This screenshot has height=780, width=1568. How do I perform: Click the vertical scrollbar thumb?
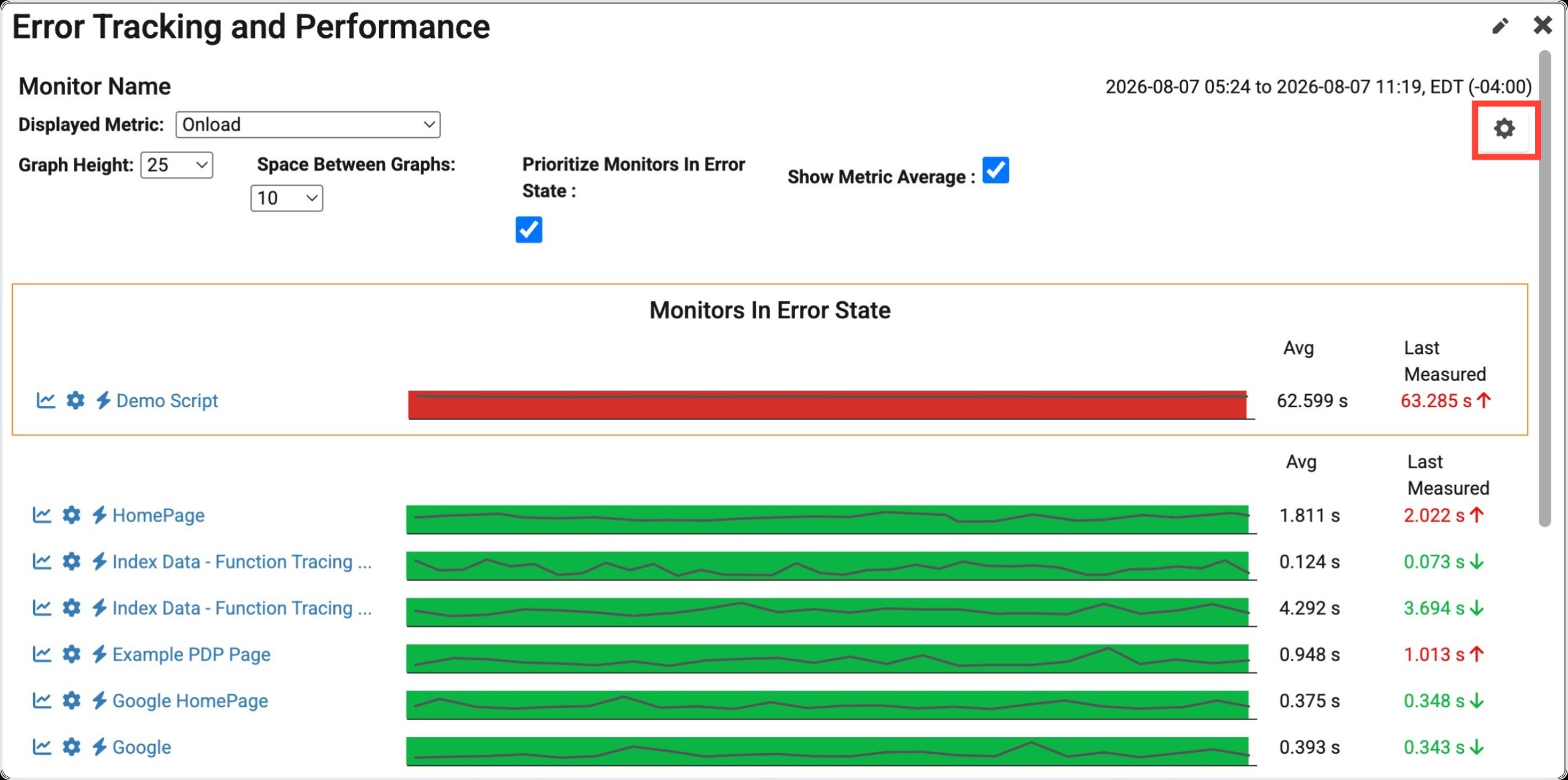point(1545,288)
